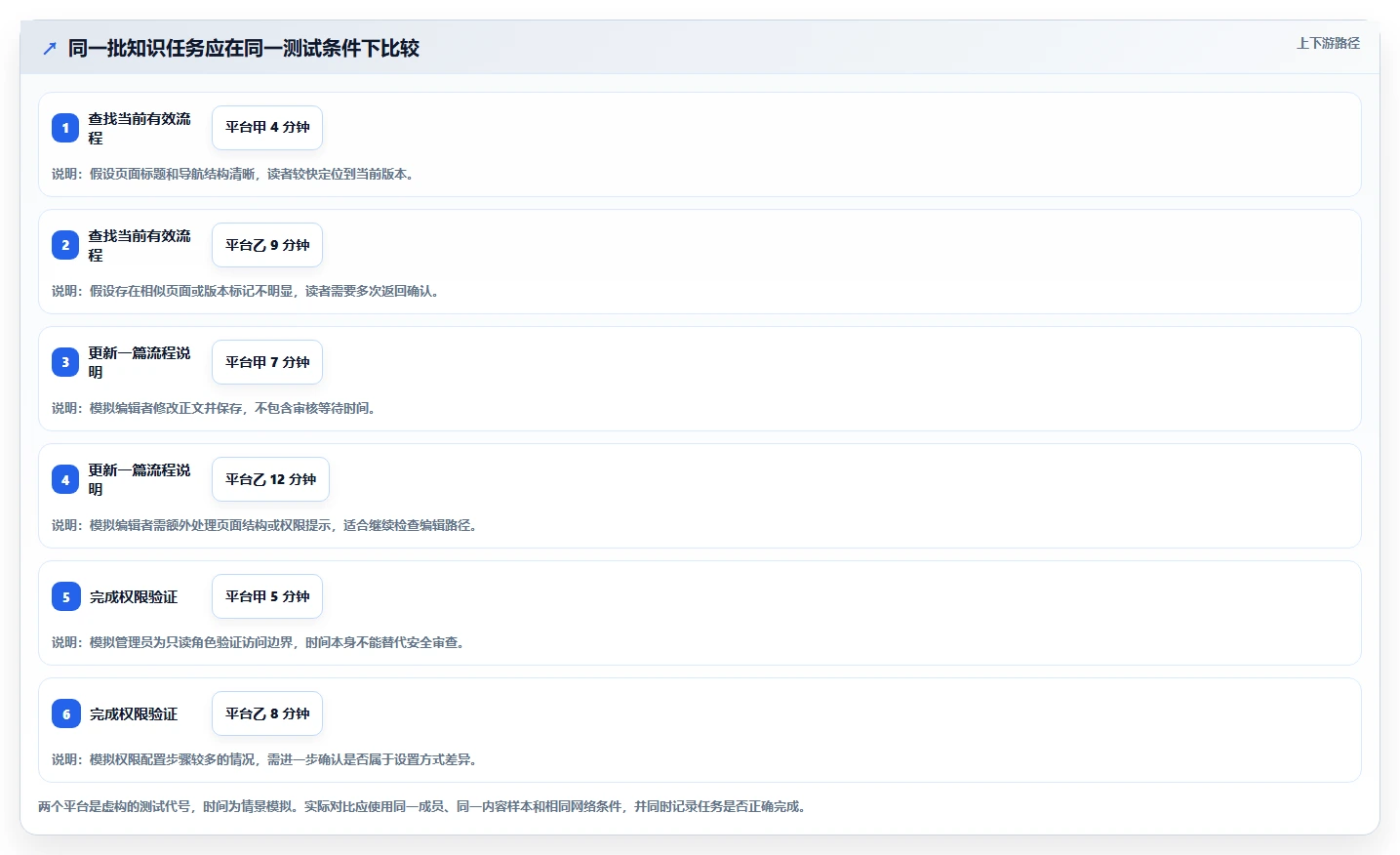Click 完成权限验证 label in card 6
Screen dimensions: 1400x855
point(134,713)
